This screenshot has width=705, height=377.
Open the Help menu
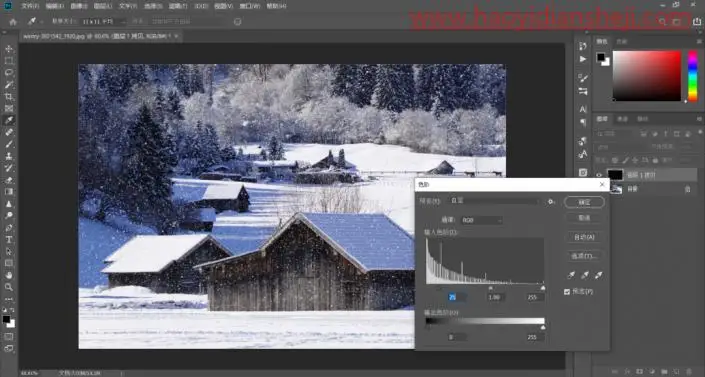click(276, 6)
